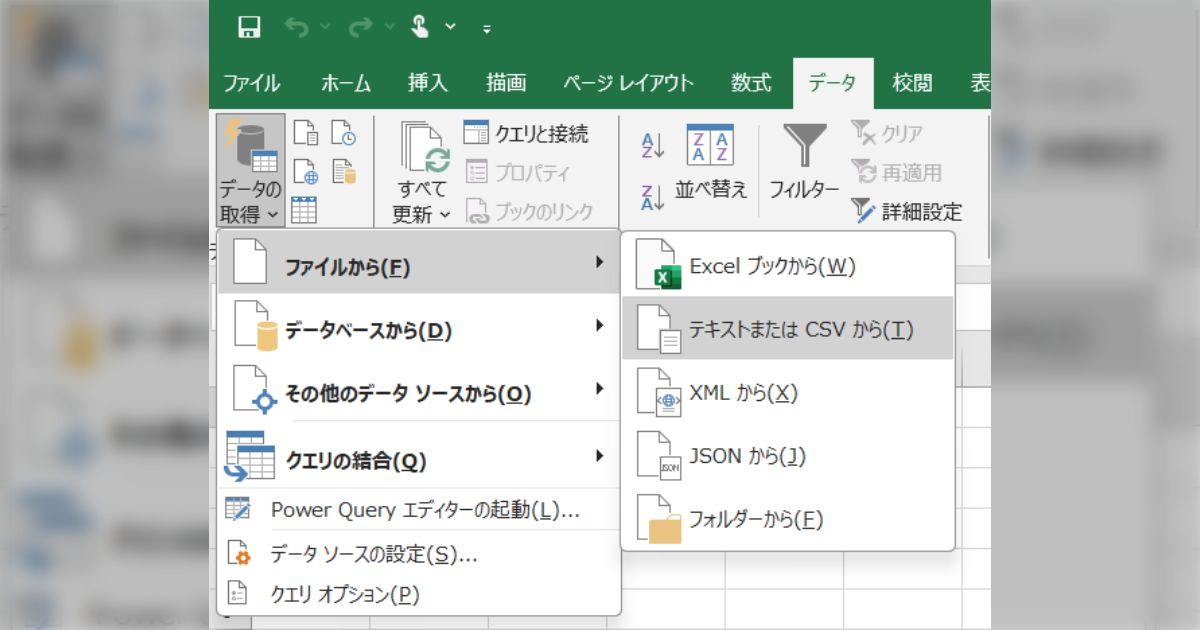The height and width of the screenshot is (630, 1200).
Task: Click the Save icon in quick access toolbar
Action: tap(248, 27)
